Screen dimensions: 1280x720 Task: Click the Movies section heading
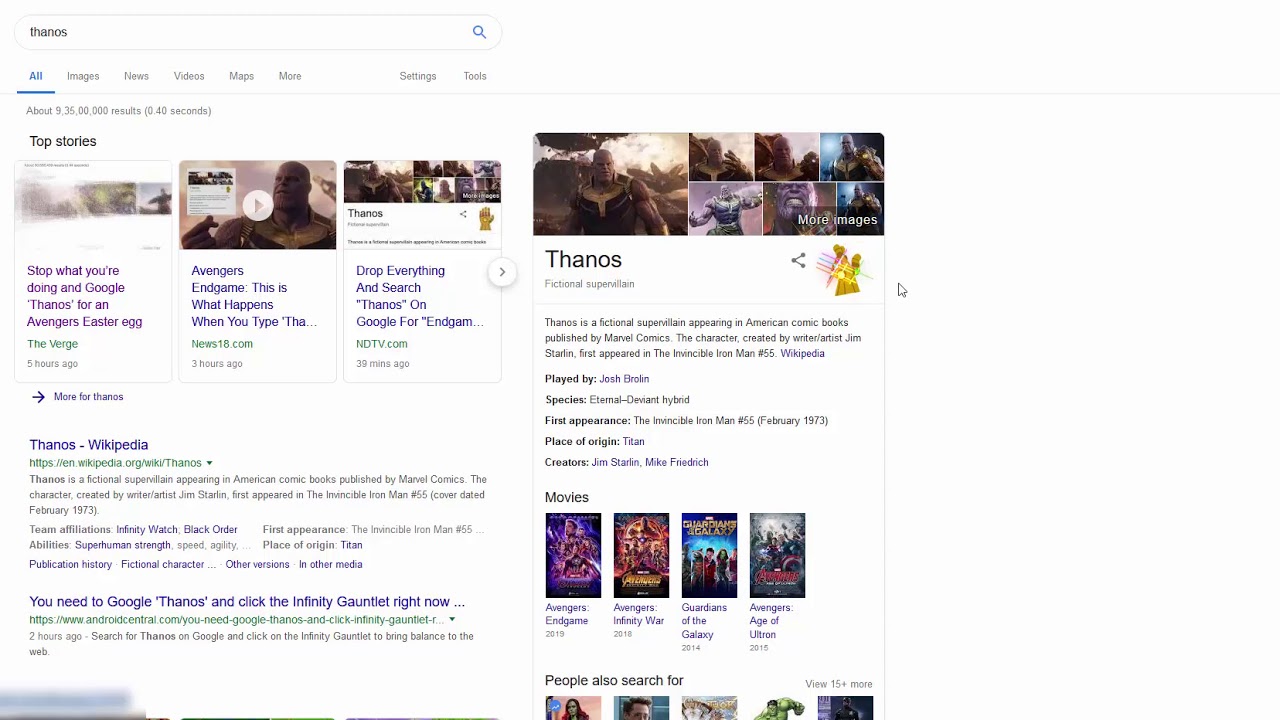(x=566, y=497)
